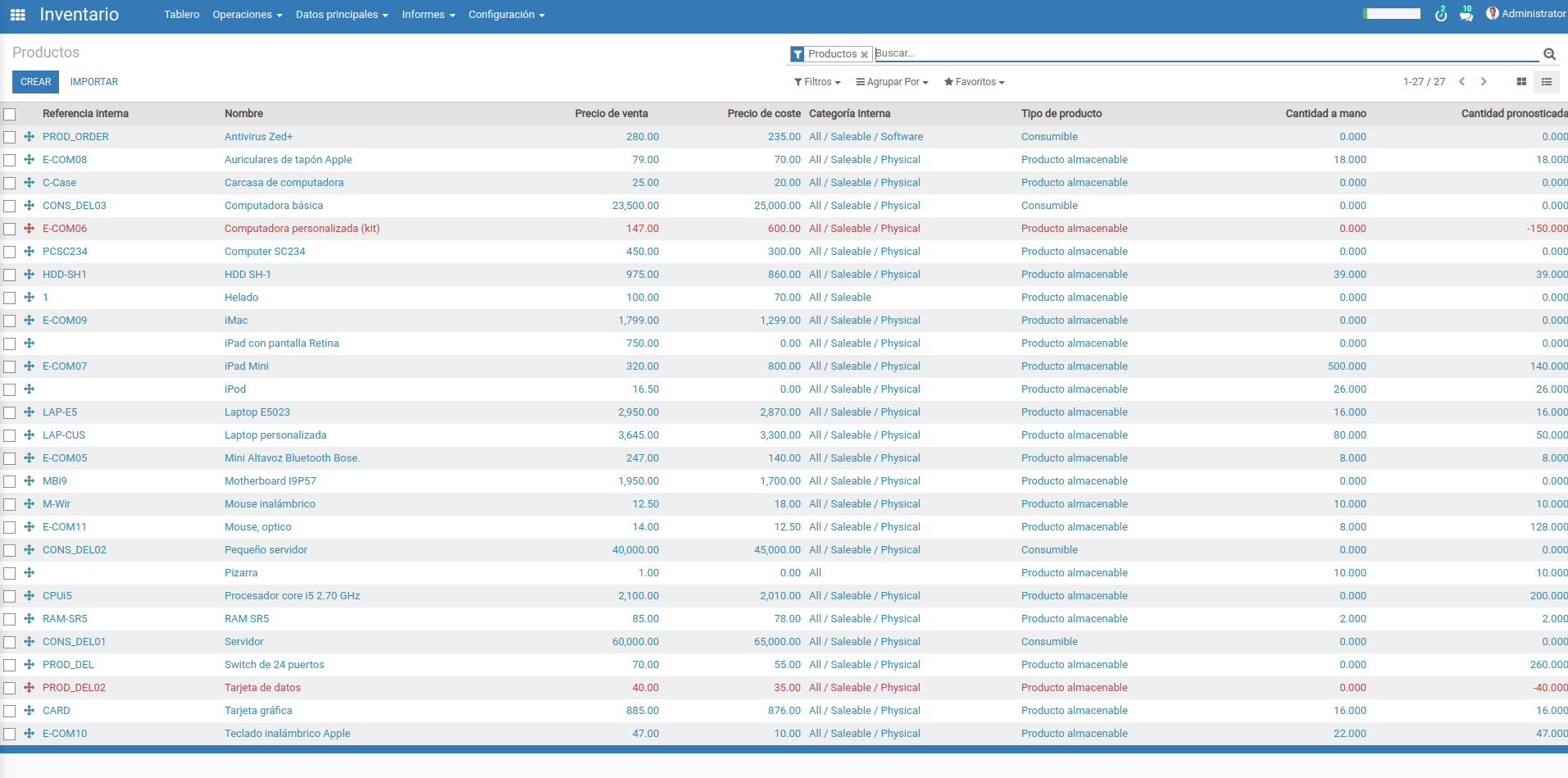This screenshot has height=778, width=1568.
Task: Go to previous page of products
Action: [1461, 82]
